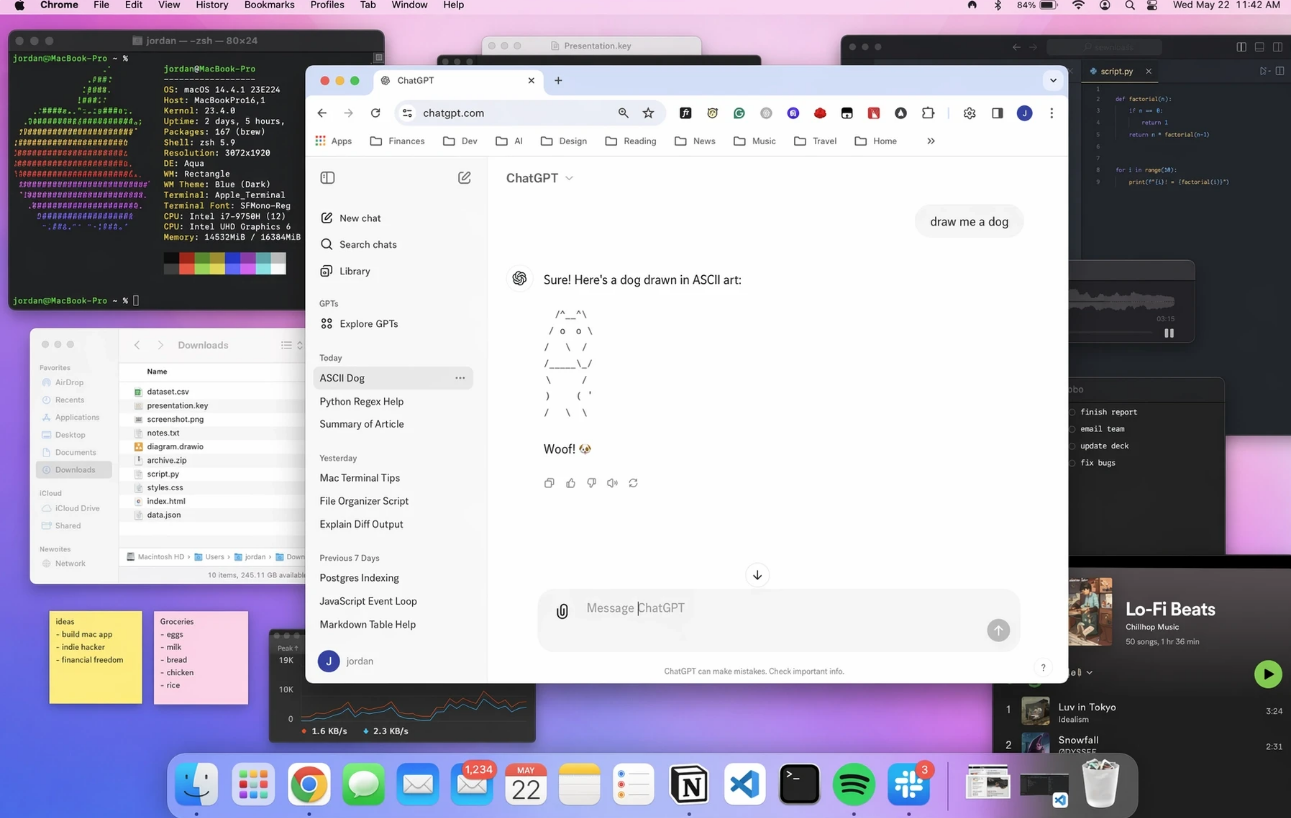The height and width of the screenshot is (818, 1291).
Task: Open the Library in ChatGPT
Action: 391,271
